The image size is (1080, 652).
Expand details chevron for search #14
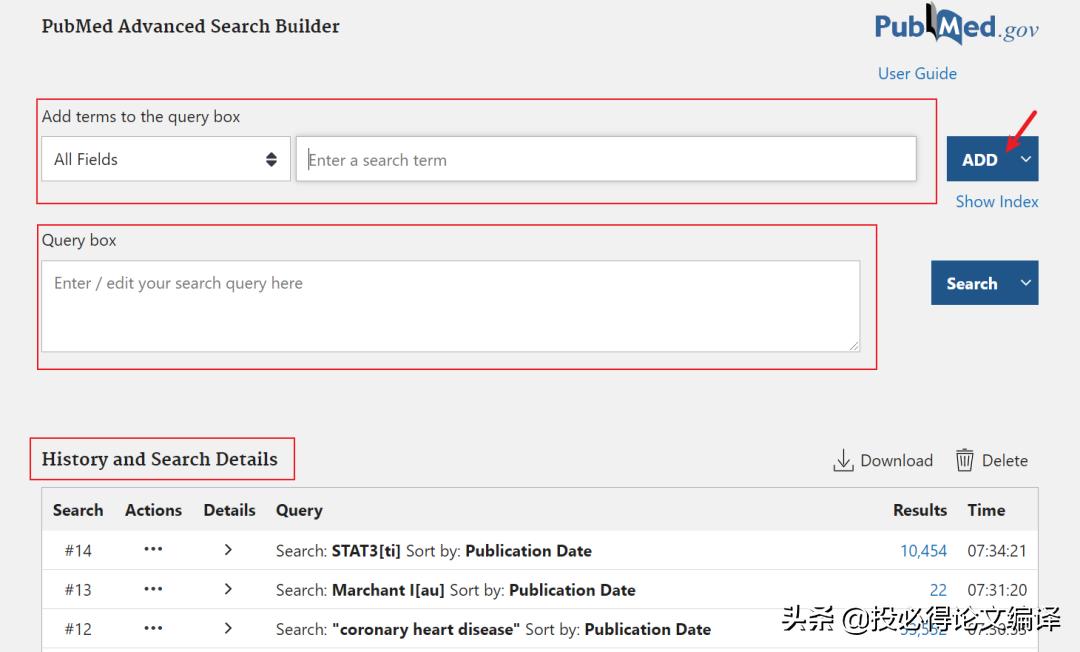click(x=228, y=550)
